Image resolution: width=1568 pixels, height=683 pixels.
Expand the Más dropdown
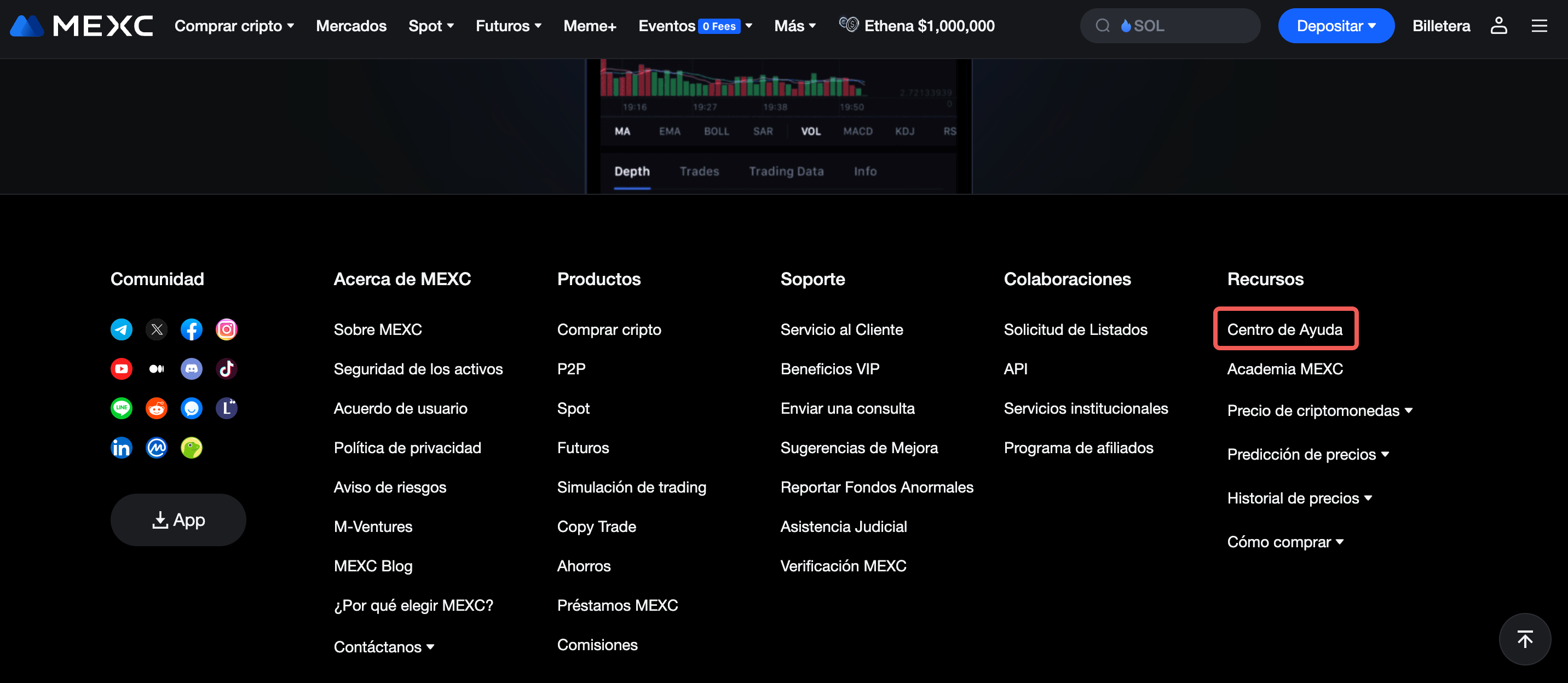click(x=794, y=26)
